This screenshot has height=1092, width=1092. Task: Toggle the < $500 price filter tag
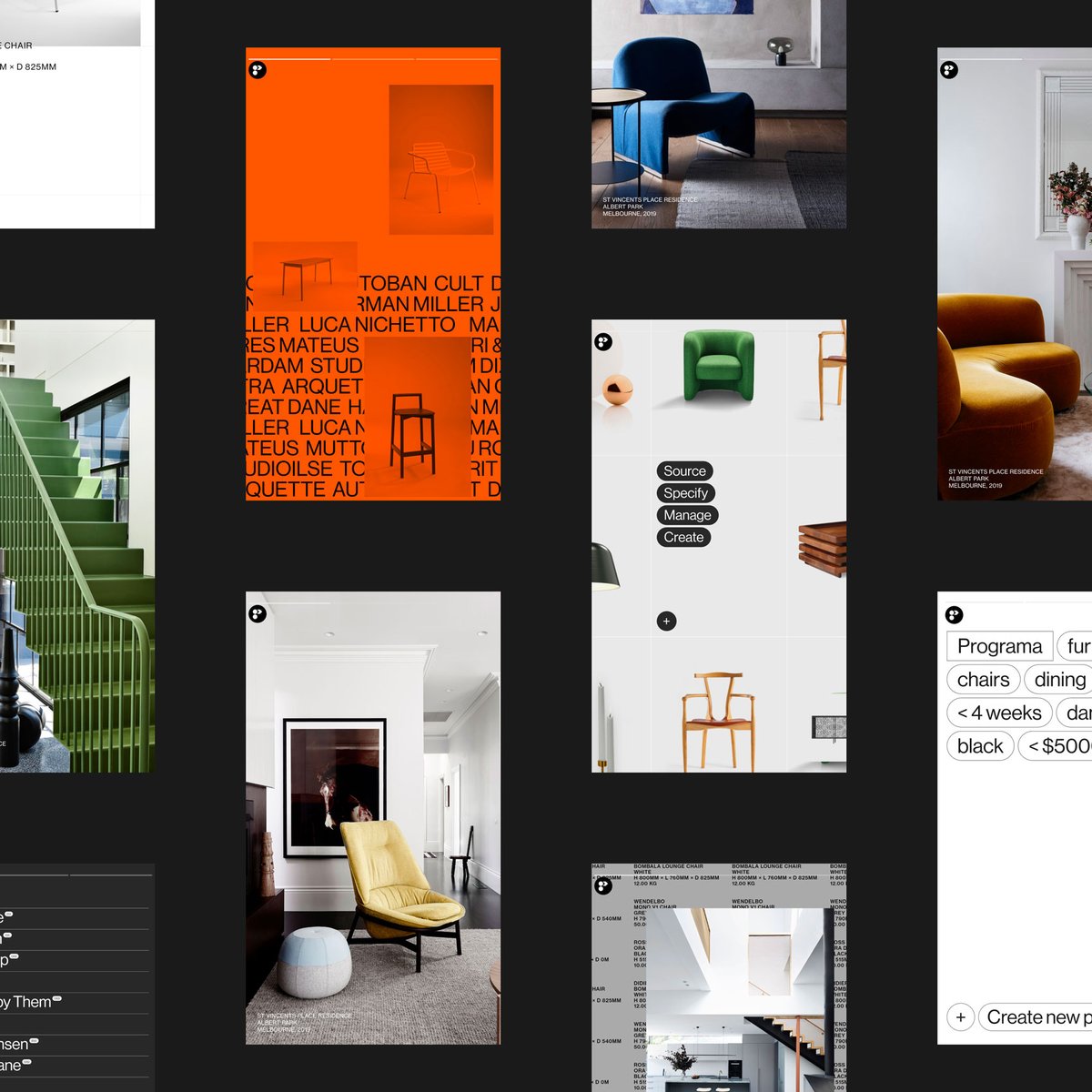point(1055,746)
